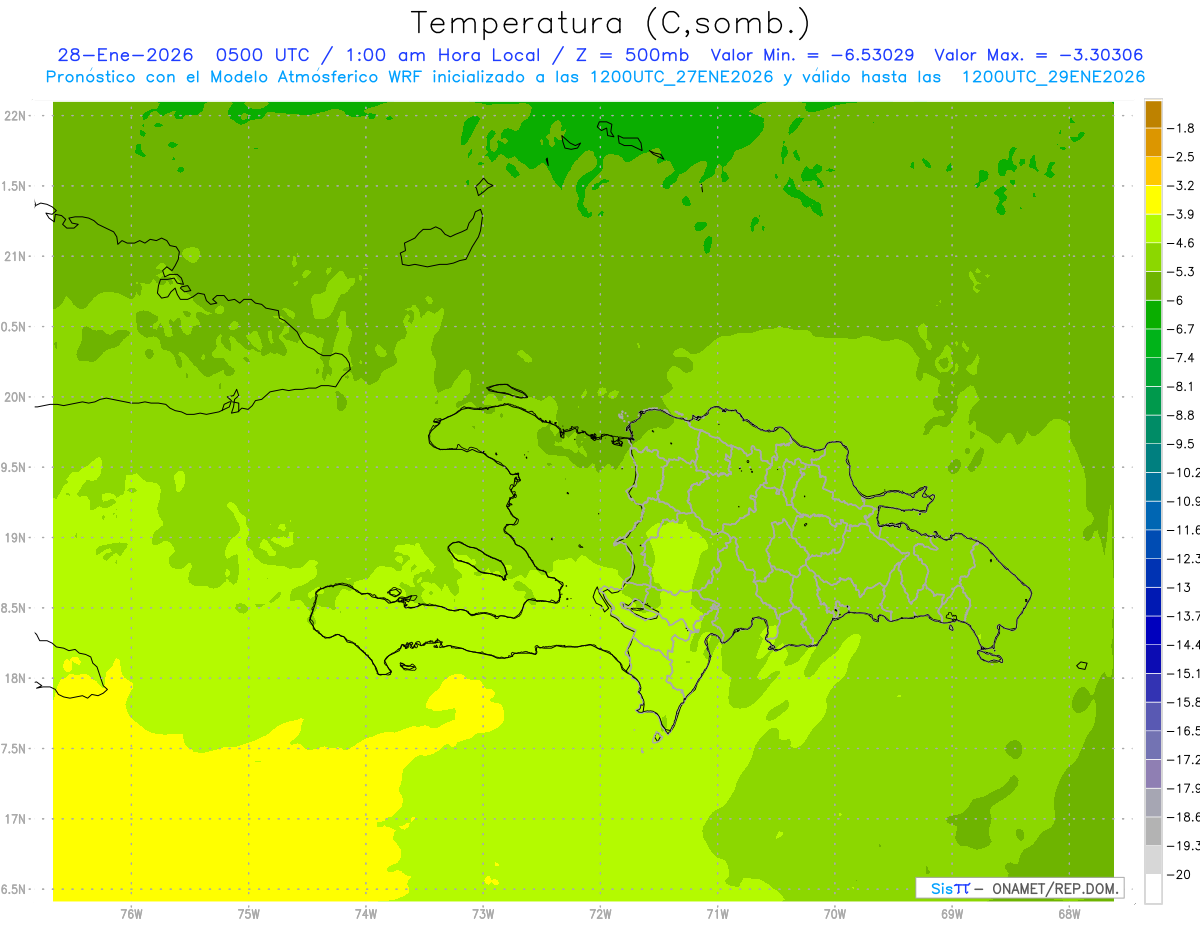Click the "-1.8" legend value
This screenshot has width=1200, height=927.
coord(1180,128)
